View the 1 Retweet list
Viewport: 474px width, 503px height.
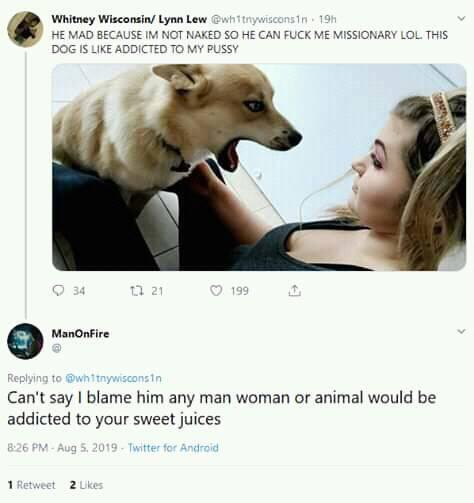coord(31,485)
